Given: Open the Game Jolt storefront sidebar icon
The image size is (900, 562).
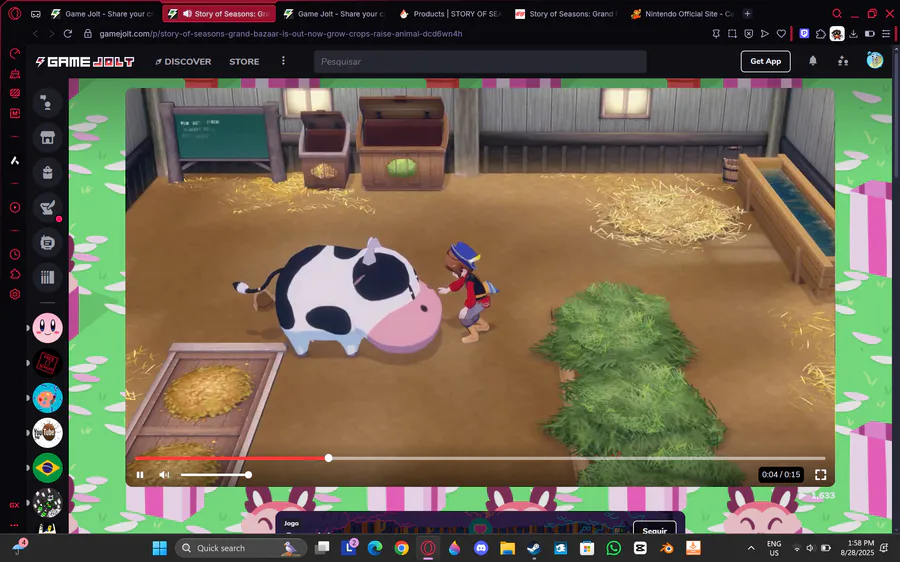Looking at the screenshot, I should 47,138.
